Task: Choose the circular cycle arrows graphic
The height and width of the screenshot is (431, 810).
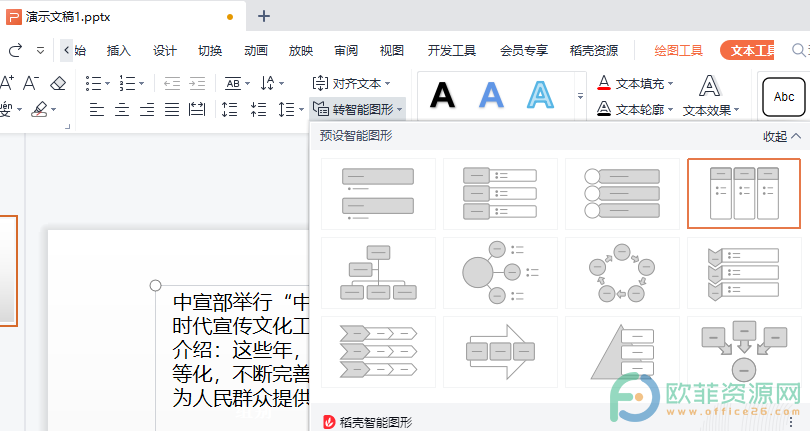Action: point(622,273)
